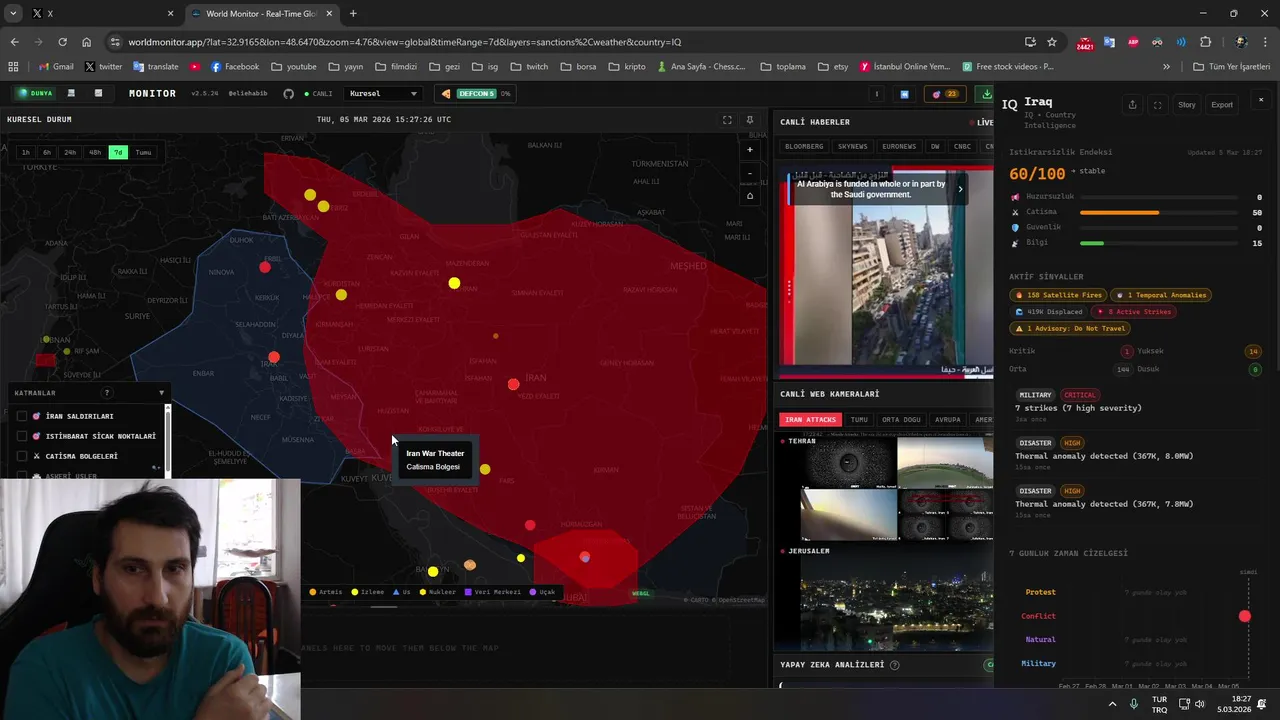Open Tüm Yer İşaretleri bookmarks folder
This screenshot has width=1280, height=720.
click(x=1232, y=67)
